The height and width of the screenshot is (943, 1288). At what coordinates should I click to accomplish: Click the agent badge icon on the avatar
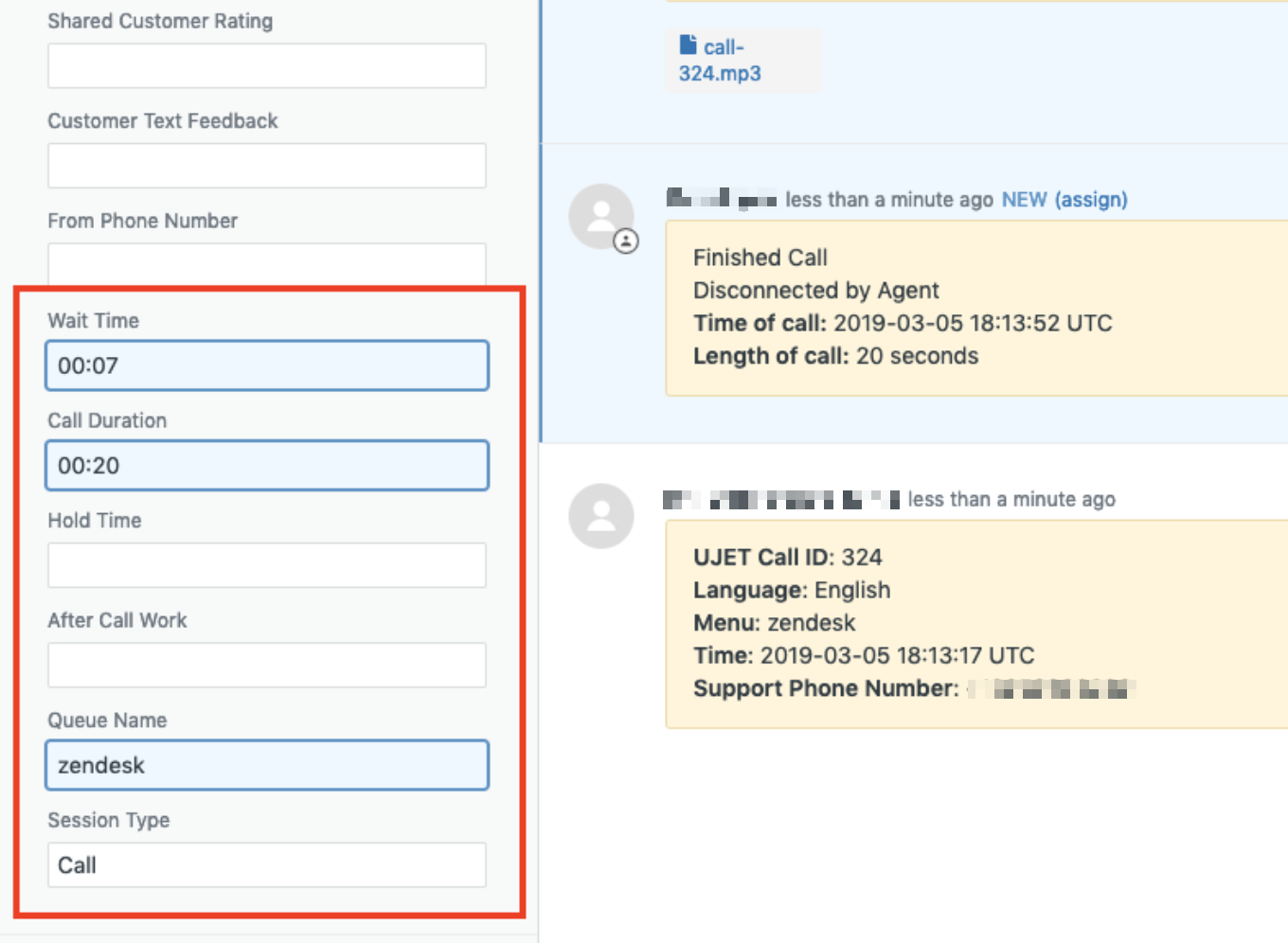coord(625,242)
